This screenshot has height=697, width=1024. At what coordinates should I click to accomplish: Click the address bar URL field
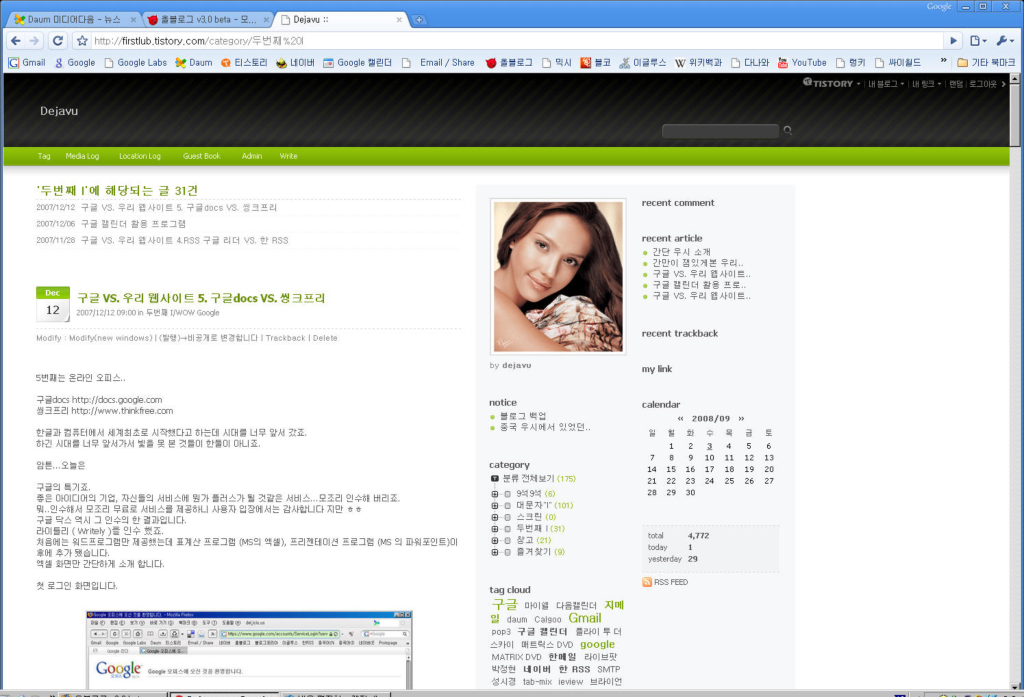click(x=516, y=41)
